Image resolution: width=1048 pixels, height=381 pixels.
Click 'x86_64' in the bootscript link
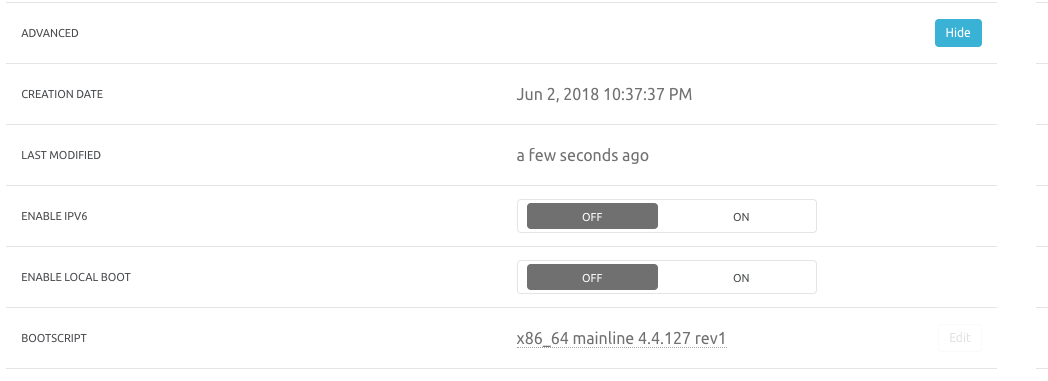(542, 339)
